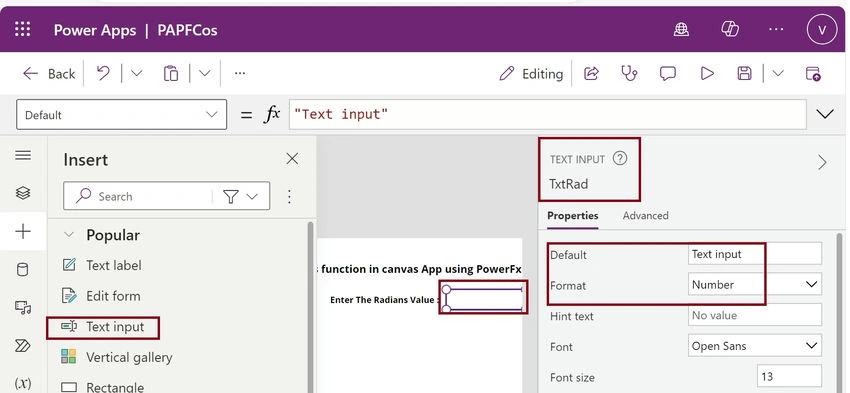The height and width of the screenshot is (393, 850).
Task: Go Back using the arrow button
Action: pos(49,74)
